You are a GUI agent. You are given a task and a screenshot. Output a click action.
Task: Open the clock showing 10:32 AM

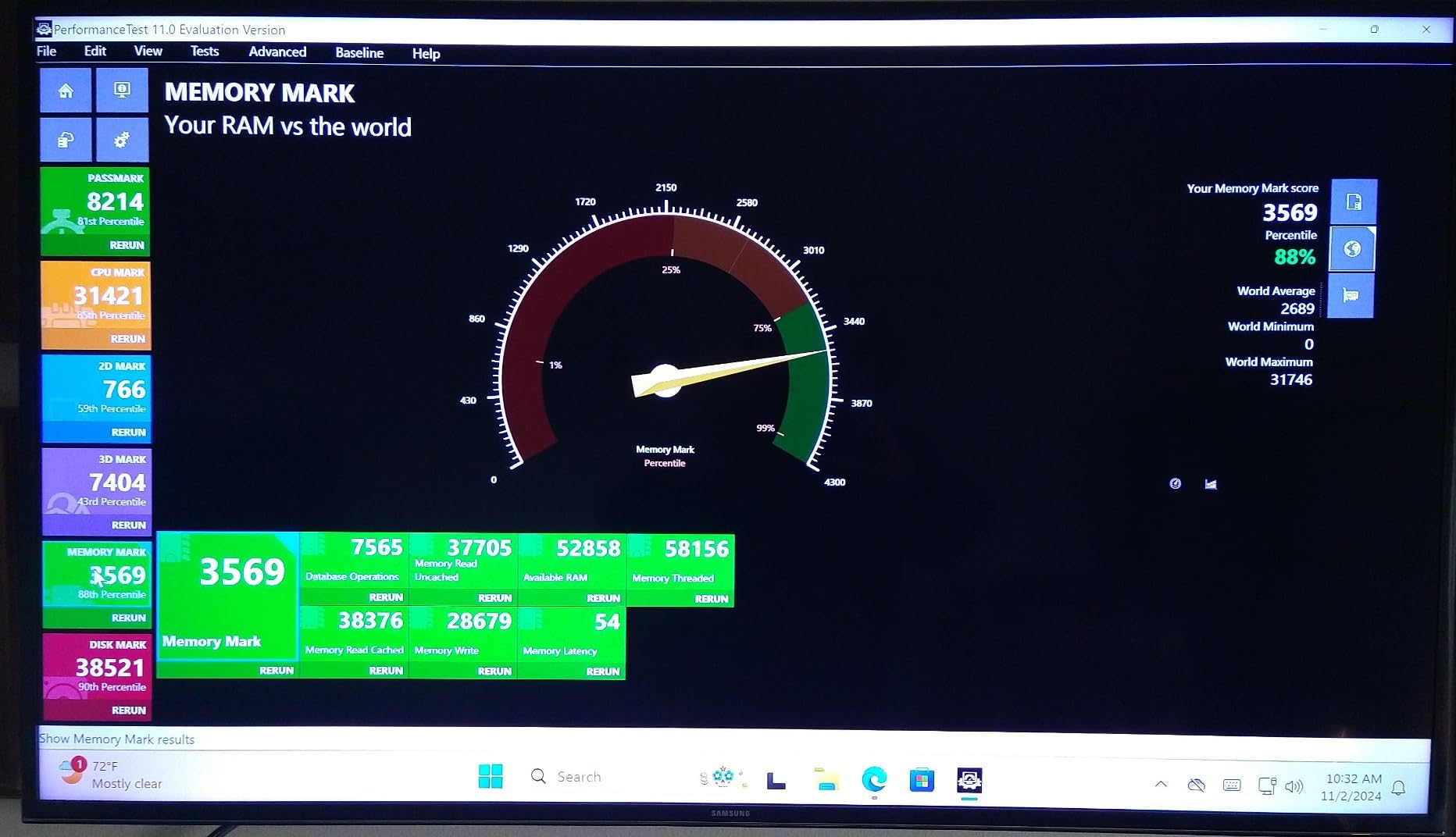click(x=1352, y=787)
